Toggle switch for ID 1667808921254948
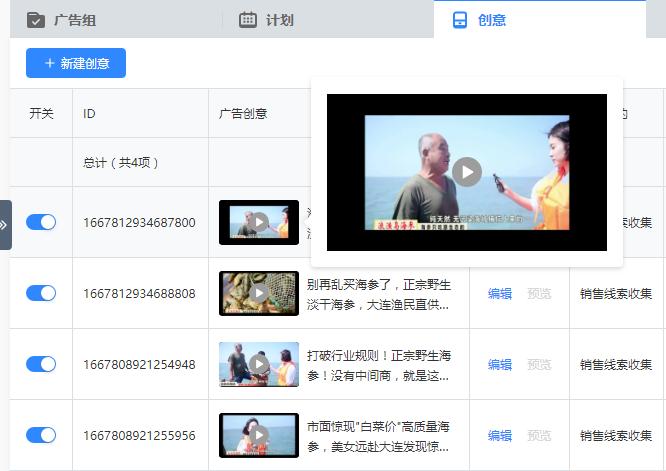Screen dimensions: 666x471 pos(41,364)
